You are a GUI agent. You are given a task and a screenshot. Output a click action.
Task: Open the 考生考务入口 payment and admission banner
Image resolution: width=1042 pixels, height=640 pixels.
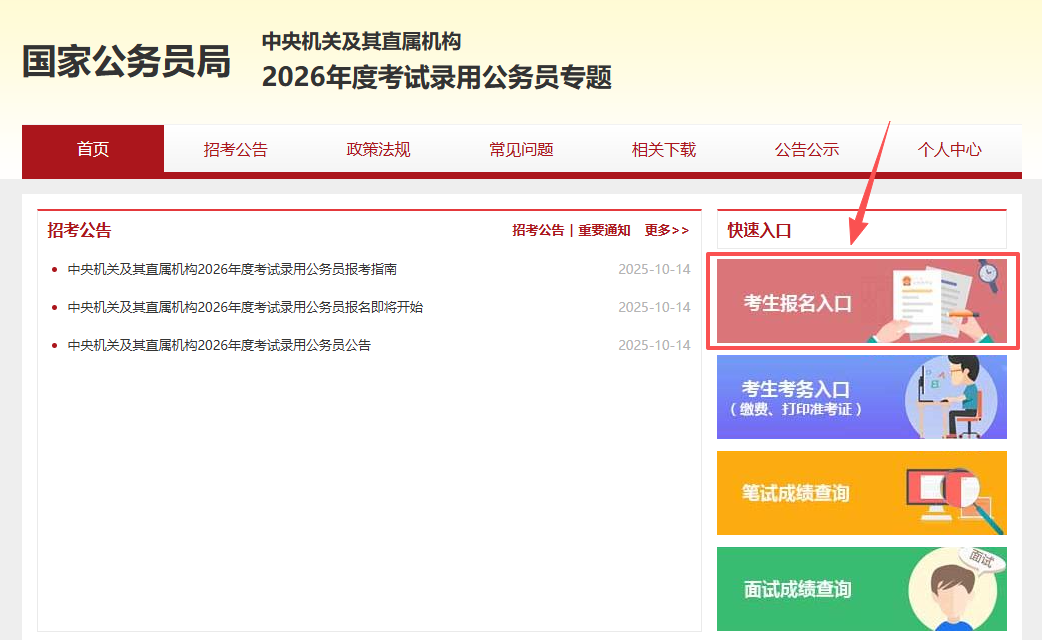coord(795,397)
